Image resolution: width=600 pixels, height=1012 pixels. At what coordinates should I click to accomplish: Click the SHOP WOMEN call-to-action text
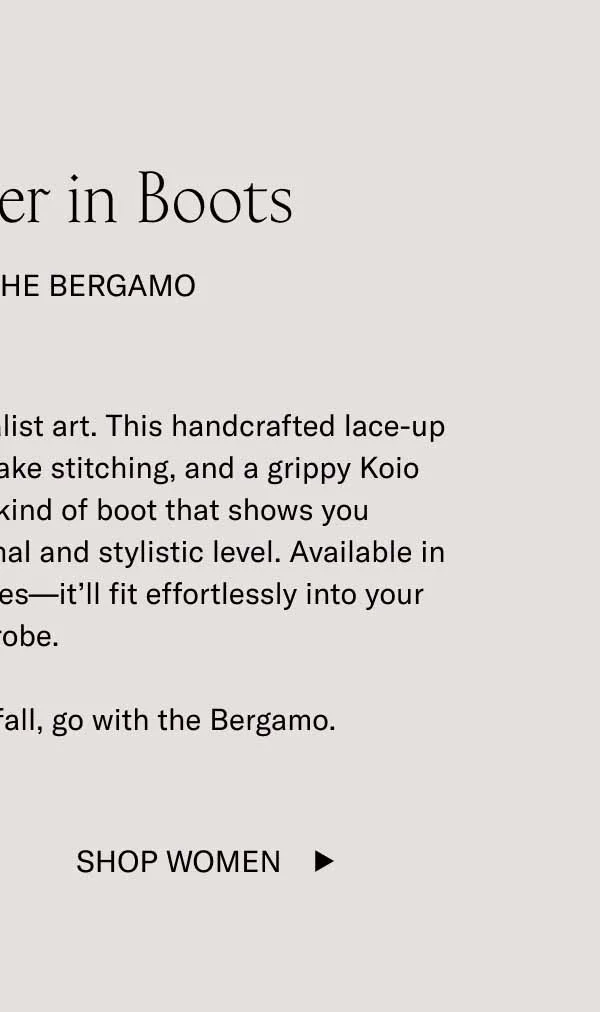(x=178, y=861)
